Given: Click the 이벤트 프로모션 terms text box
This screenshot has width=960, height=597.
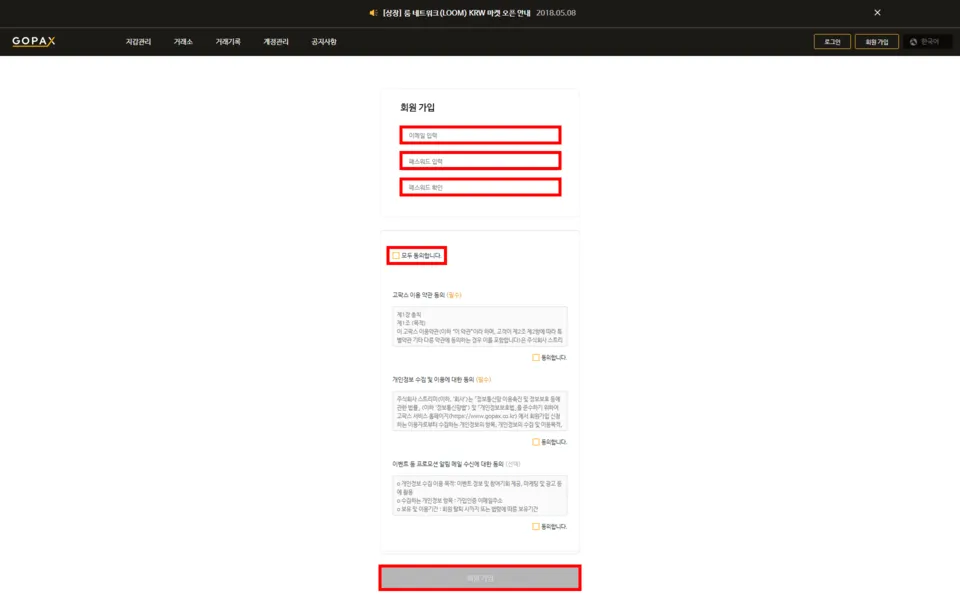Looking at the screenshot, I should (x=480, y=496).
